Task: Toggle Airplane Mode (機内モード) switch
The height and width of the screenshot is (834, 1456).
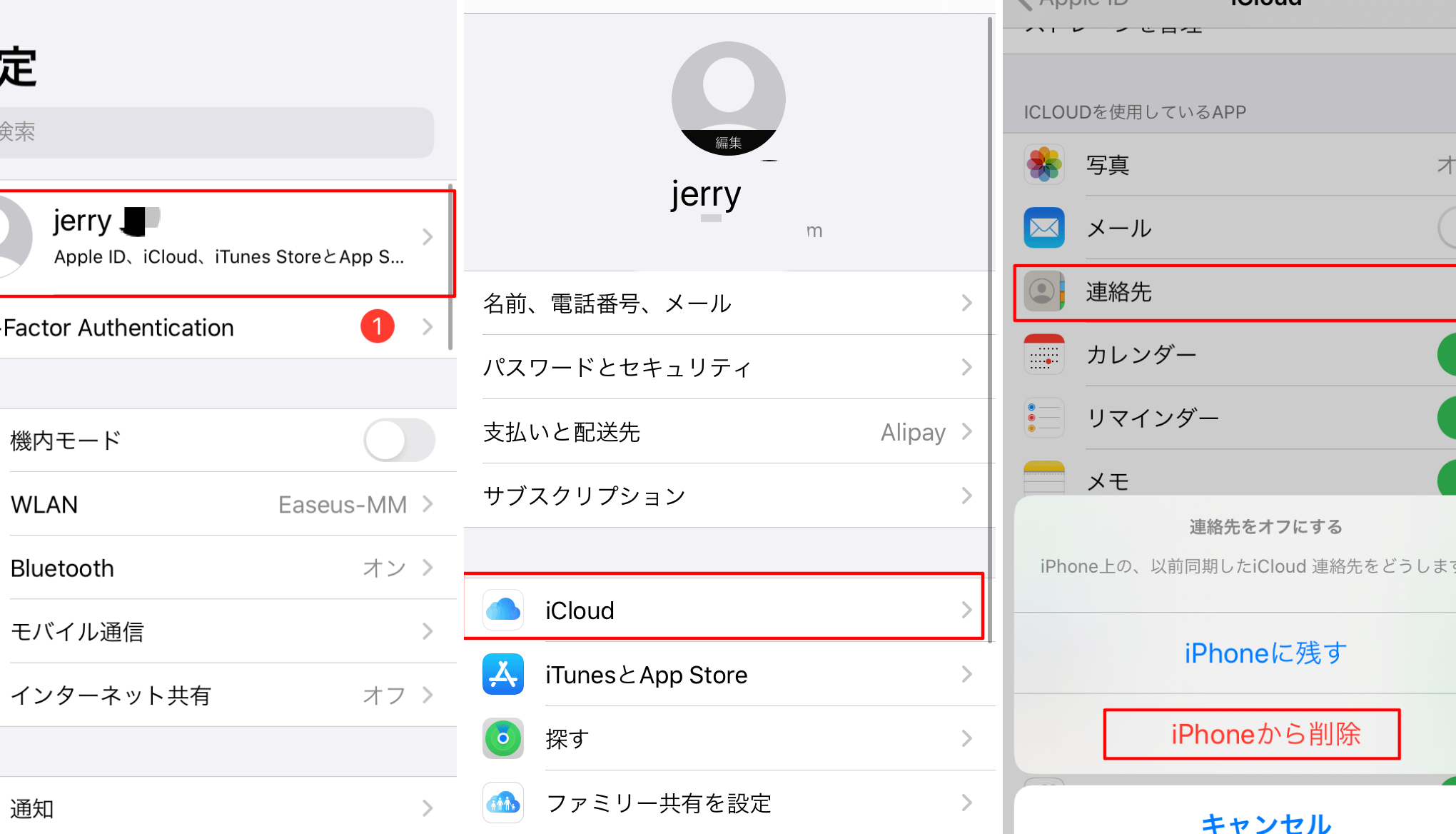Action: tap(399, 440)
